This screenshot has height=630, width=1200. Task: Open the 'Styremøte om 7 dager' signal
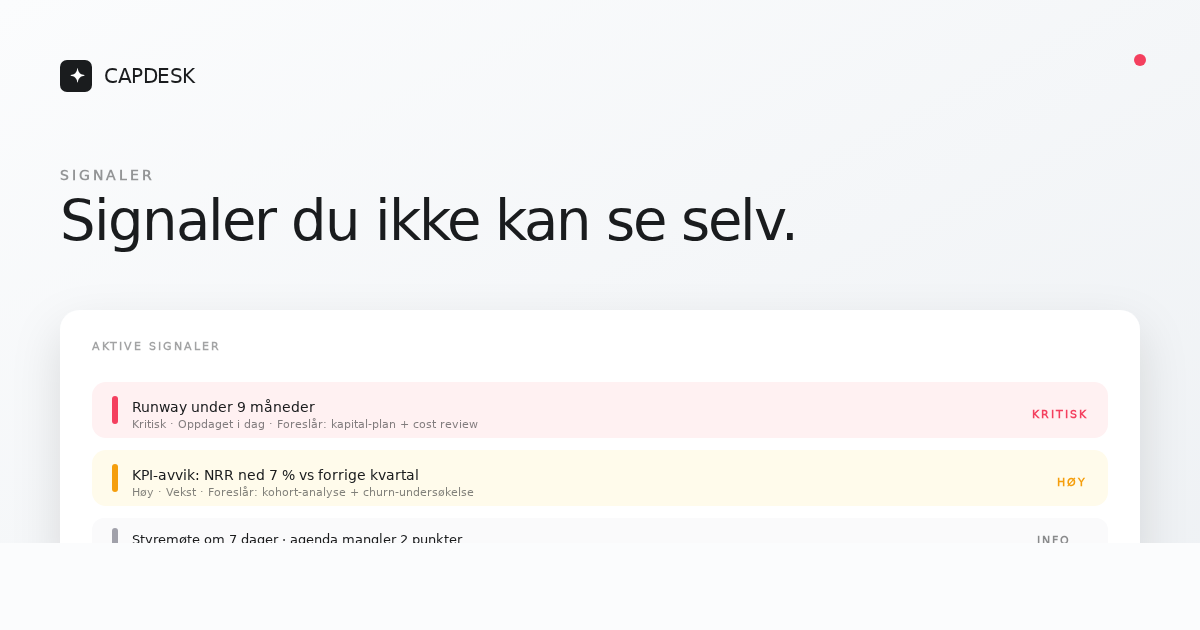(x=297, y=539)
